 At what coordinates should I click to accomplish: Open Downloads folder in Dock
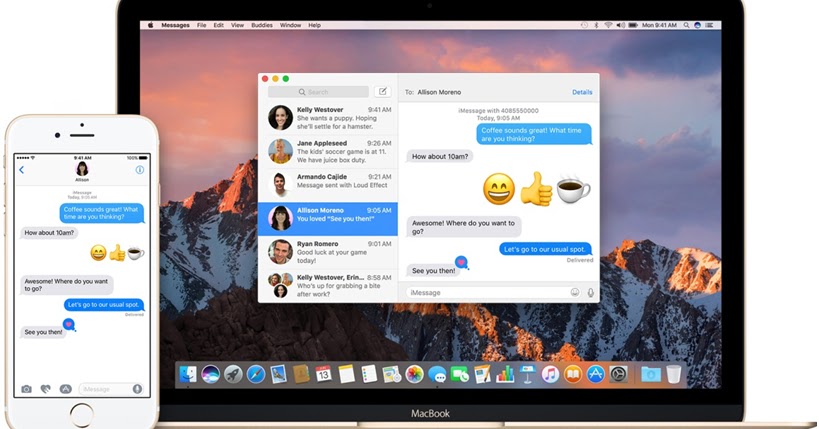(x=651, y=374)
